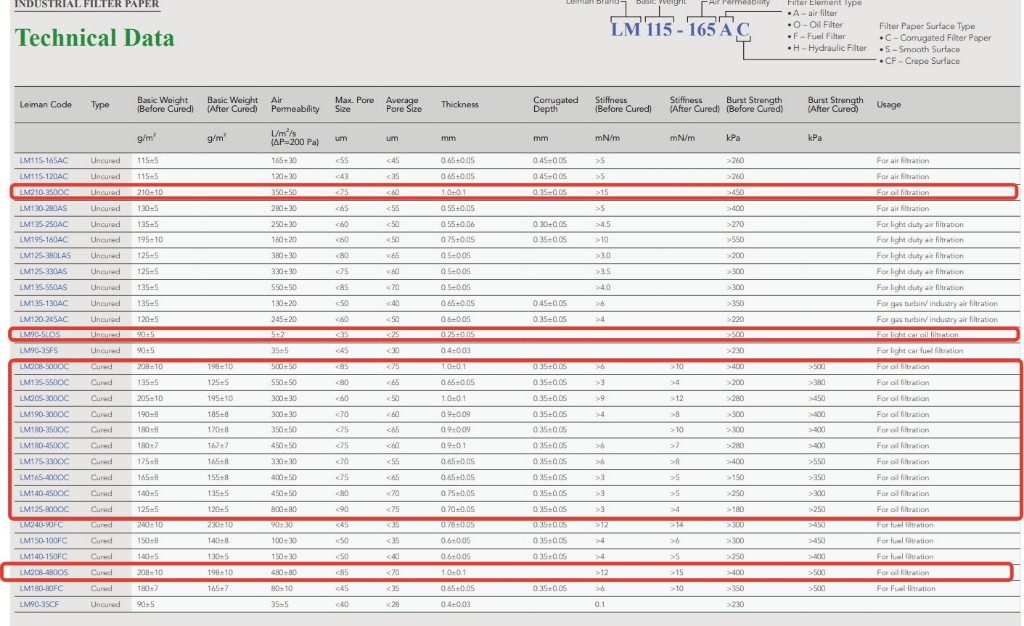Click the '5±2' air permeability value
The image size is (1024, 626).
point(278,335)
